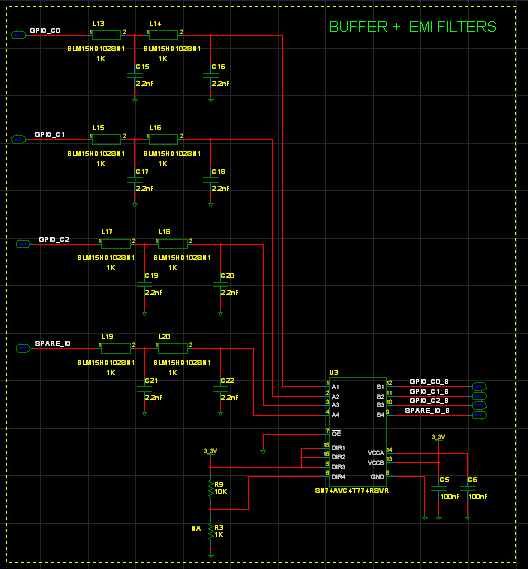Select resistor R3 1K symbol
The height and width of the screenshot is (569, 528).
(210, 532)
